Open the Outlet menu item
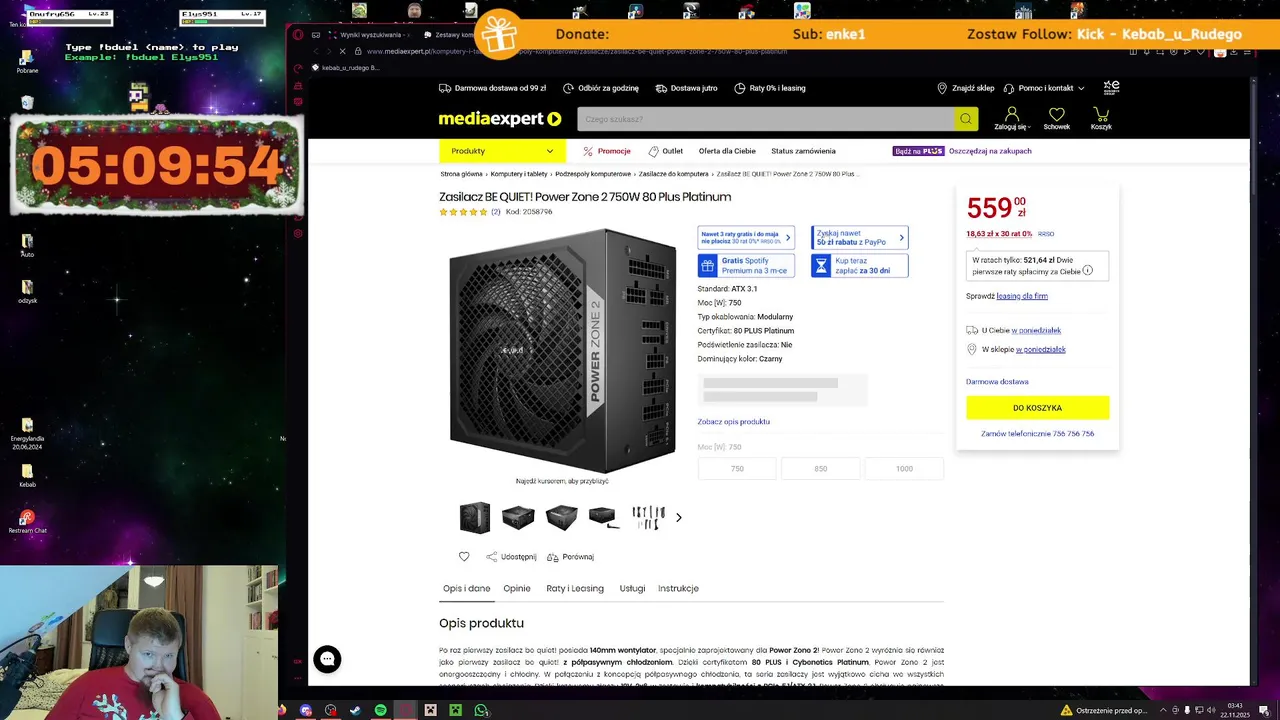The image size is (1280, 720). pos(666,151)
